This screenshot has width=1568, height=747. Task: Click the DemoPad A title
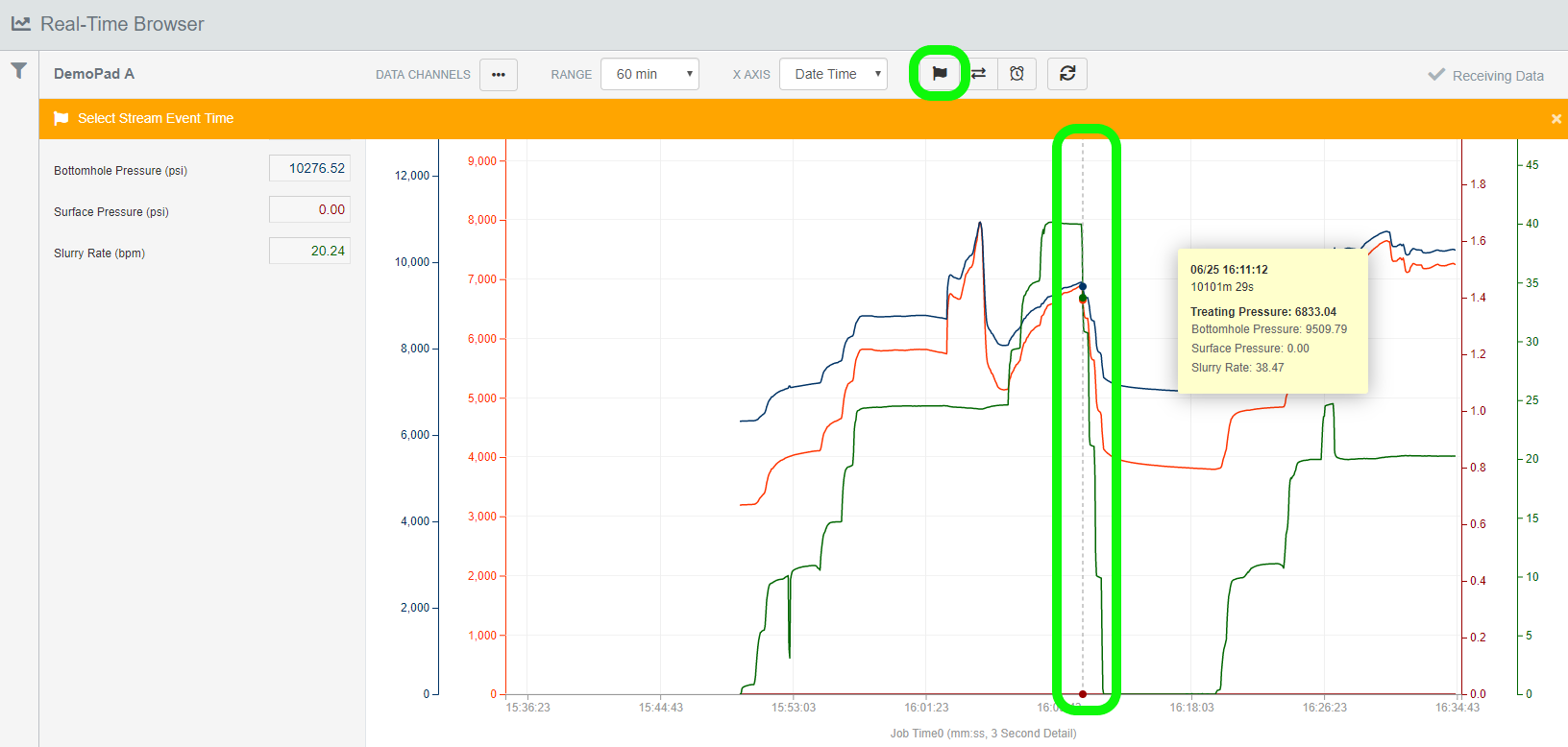pos(94,74)
